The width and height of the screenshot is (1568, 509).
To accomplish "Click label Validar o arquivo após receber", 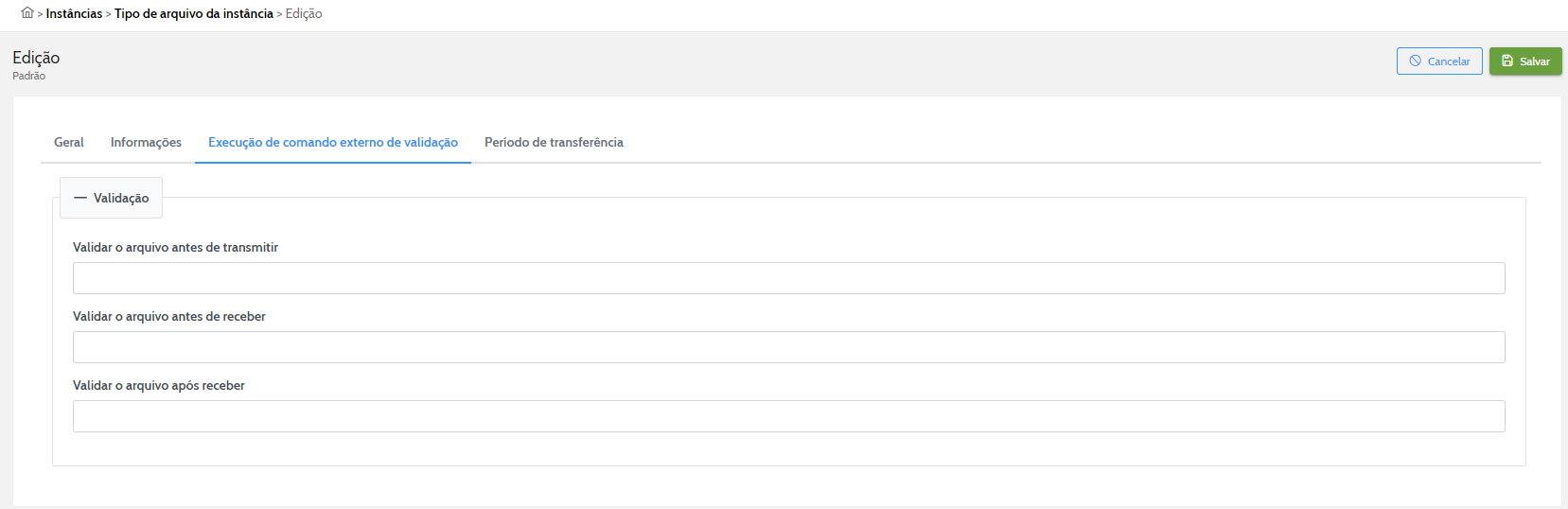I will tap(159, 385).
